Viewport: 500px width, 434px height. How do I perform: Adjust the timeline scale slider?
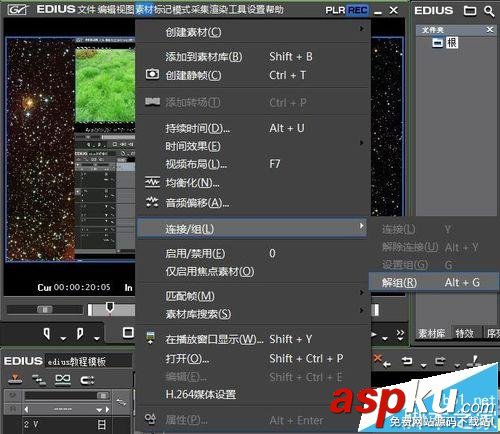67,396
